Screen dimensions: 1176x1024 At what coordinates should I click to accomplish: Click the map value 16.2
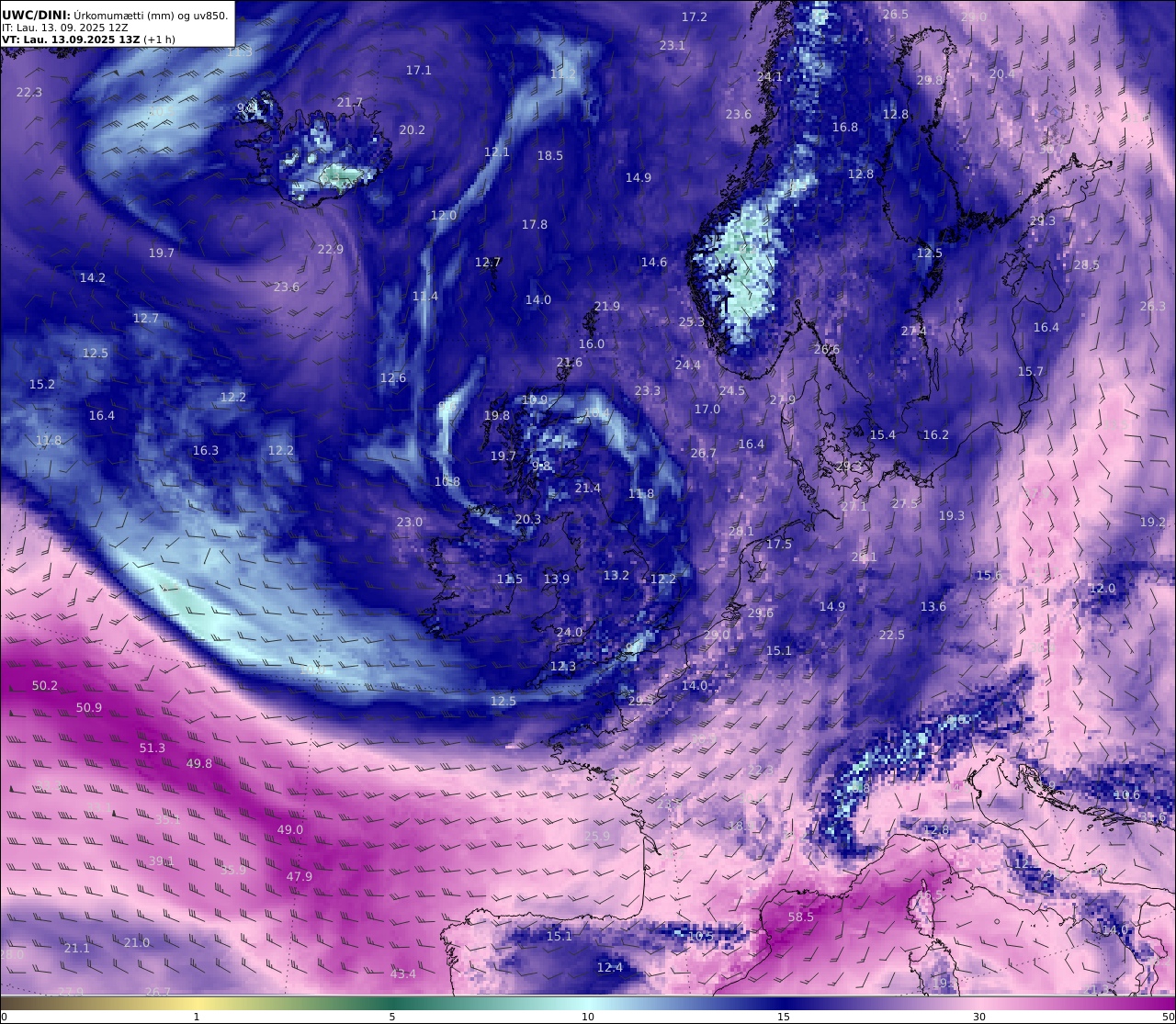coord(936,434)
